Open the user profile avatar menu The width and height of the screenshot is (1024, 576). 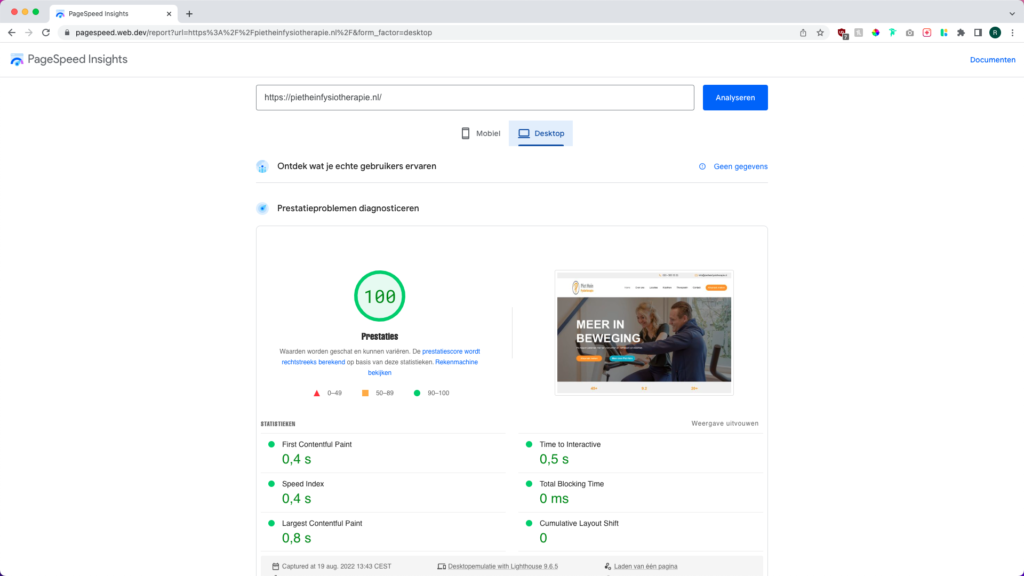coord(995,32)
